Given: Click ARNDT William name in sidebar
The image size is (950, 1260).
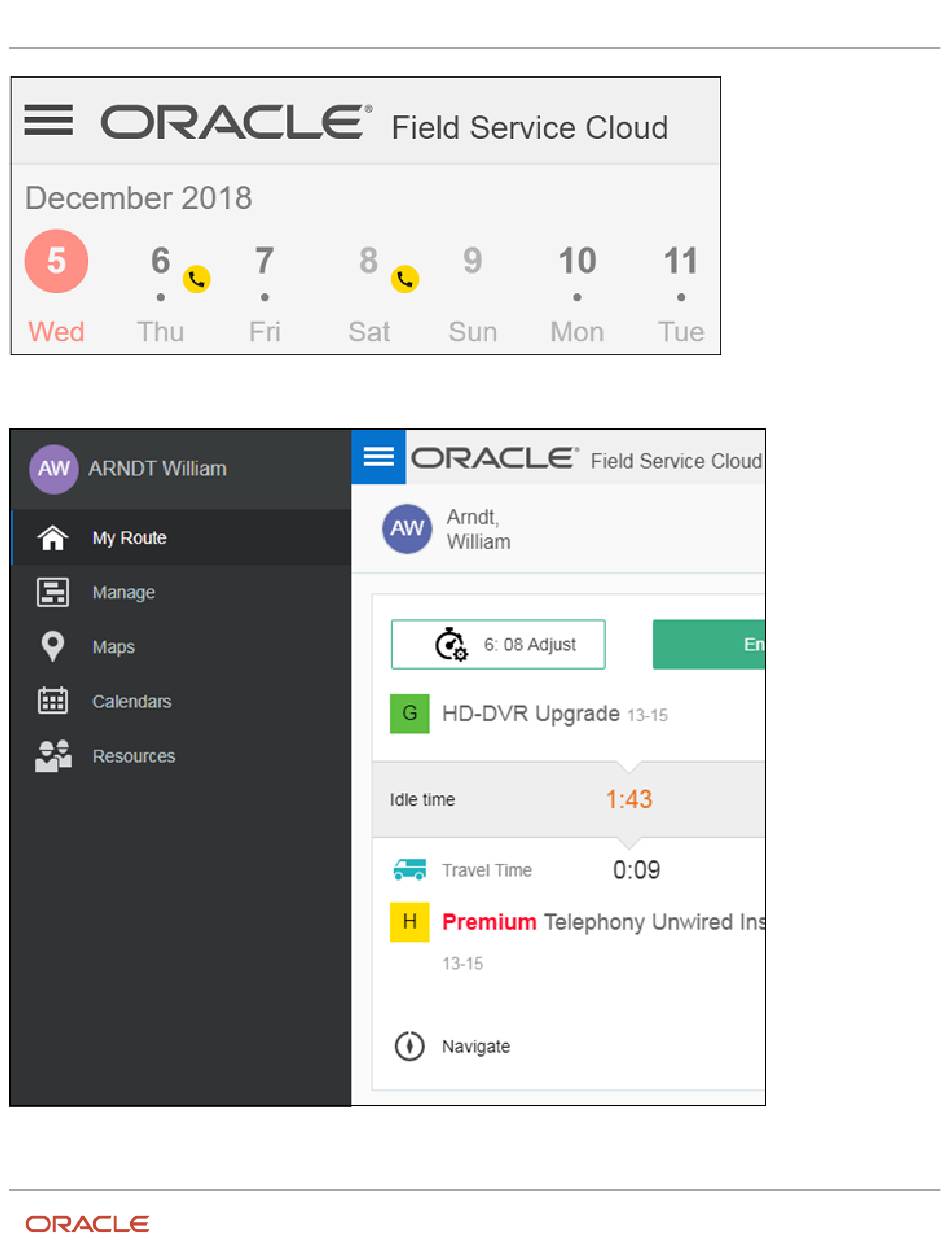Looking at the screenshot, I should [x=157, y=468].
